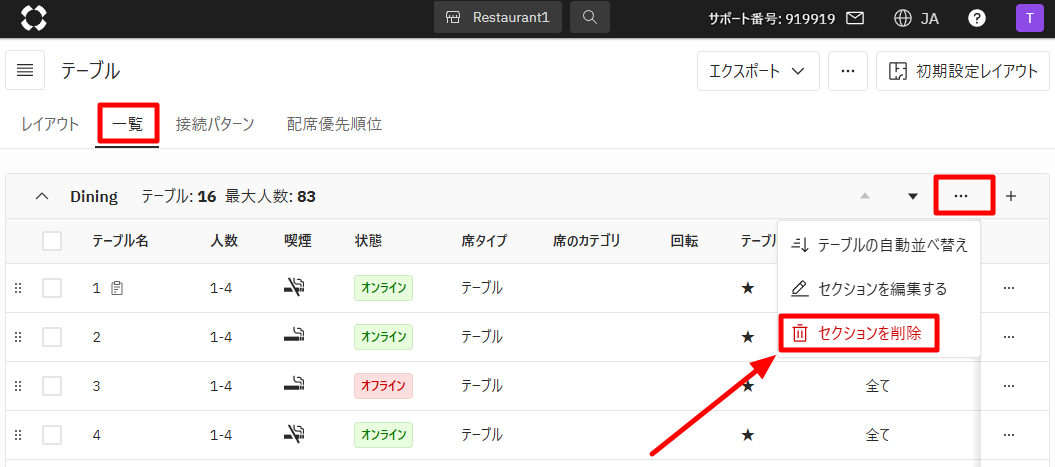The width and height of the screenshot is (1055, 467).
Task: Click the search magnifier icon
Action: click(590, 17)
